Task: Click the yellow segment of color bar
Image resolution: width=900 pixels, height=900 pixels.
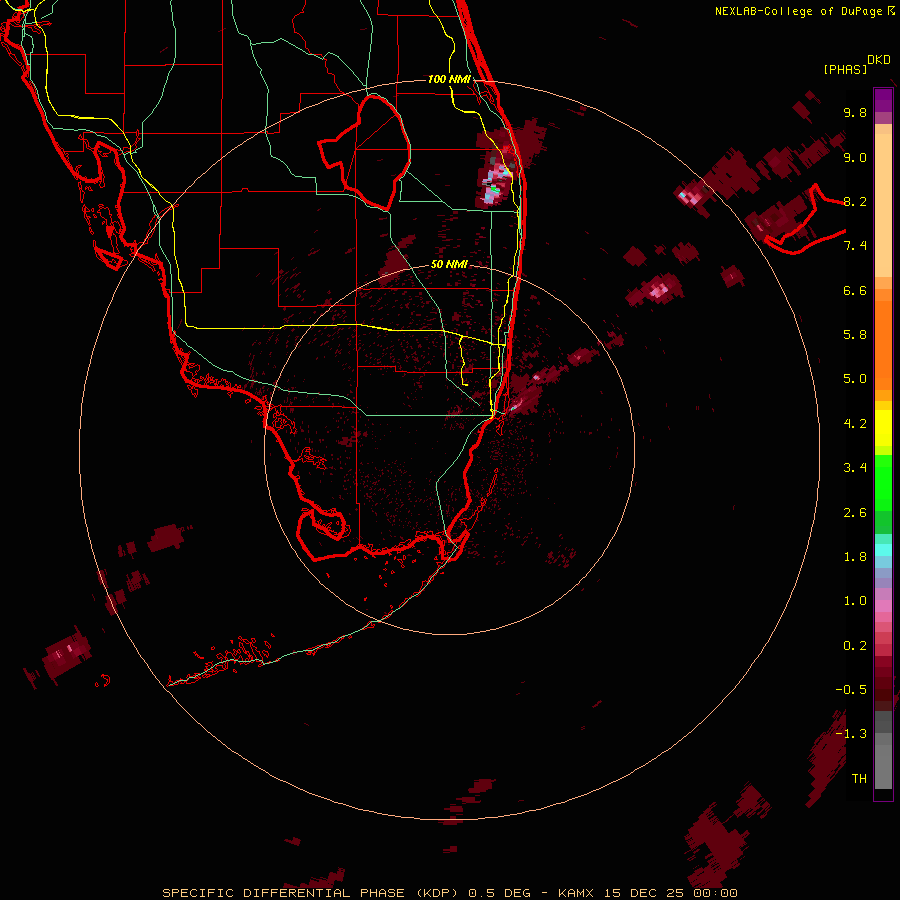Action: [x=883, y=428]
